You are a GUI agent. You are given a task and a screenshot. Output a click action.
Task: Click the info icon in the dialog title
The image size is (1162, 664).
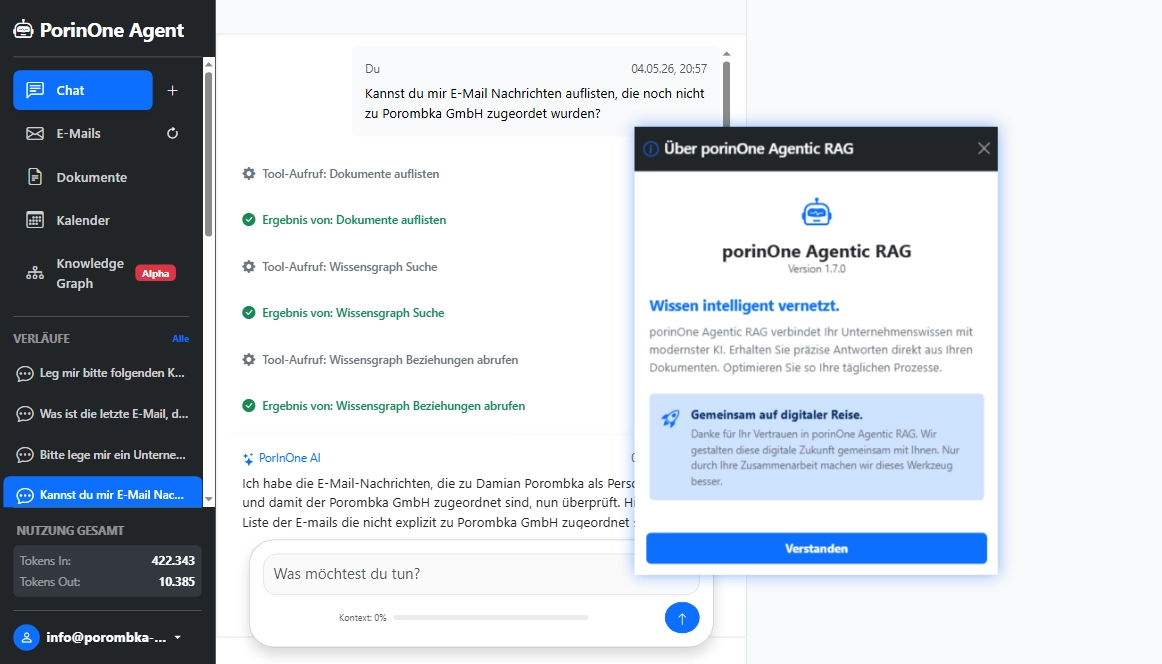pyautogui.click(x=651, y=149)
